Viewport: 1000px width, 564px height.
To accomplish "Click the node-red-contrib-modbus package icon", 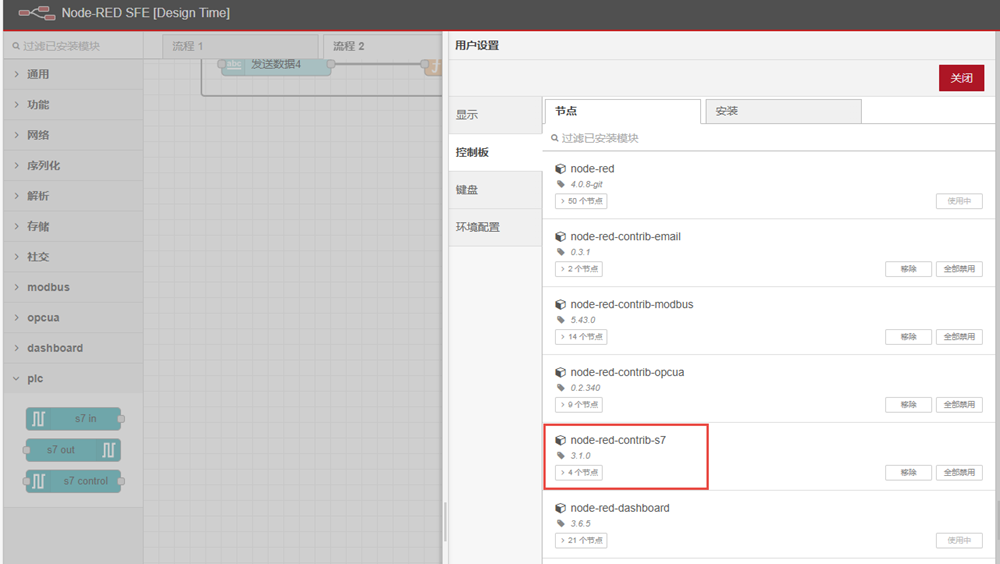I will point(561,304).
